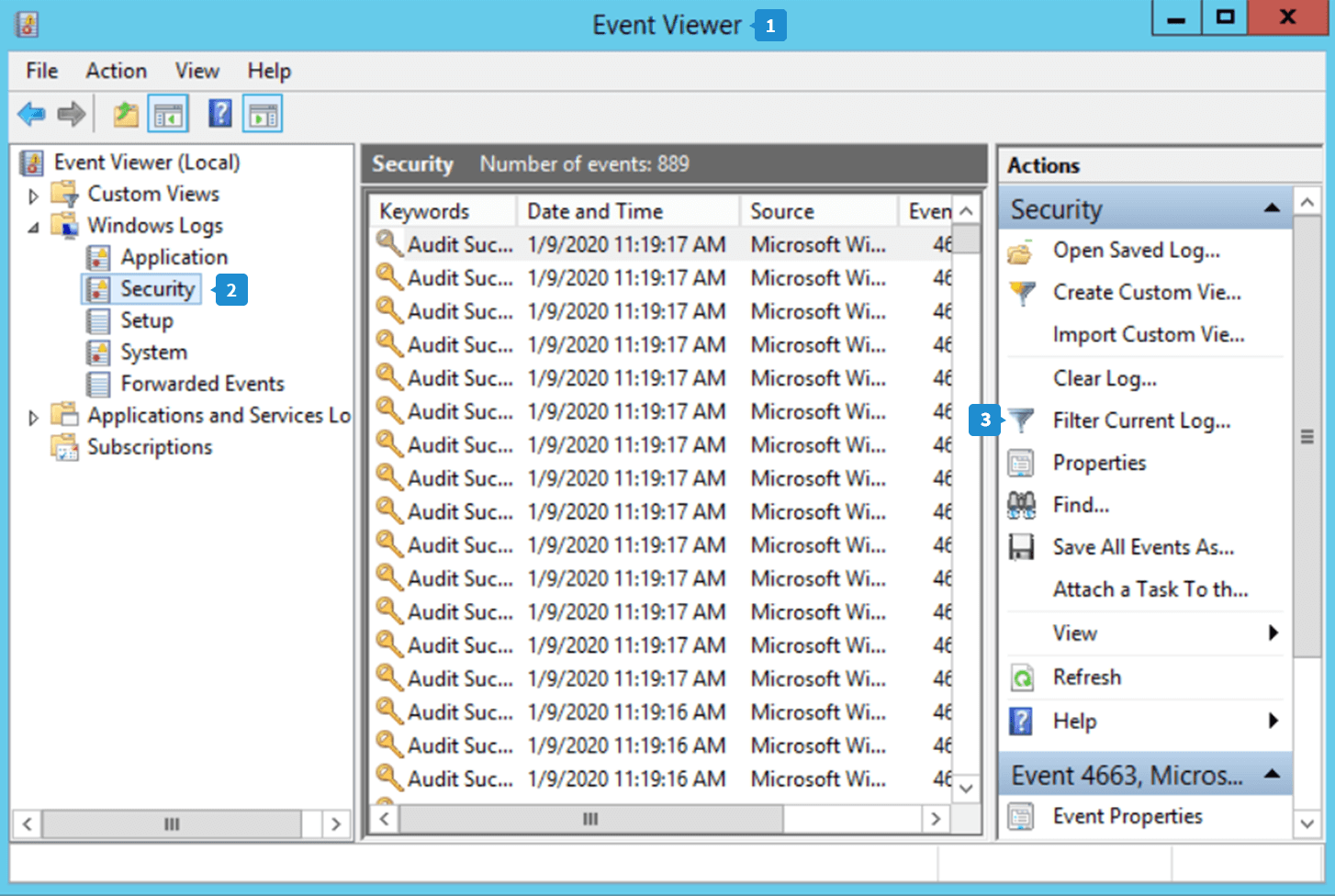Expand Applications and Services Logs node
This screenshot has width=1335, height=896.
click(x=33, y=417)
